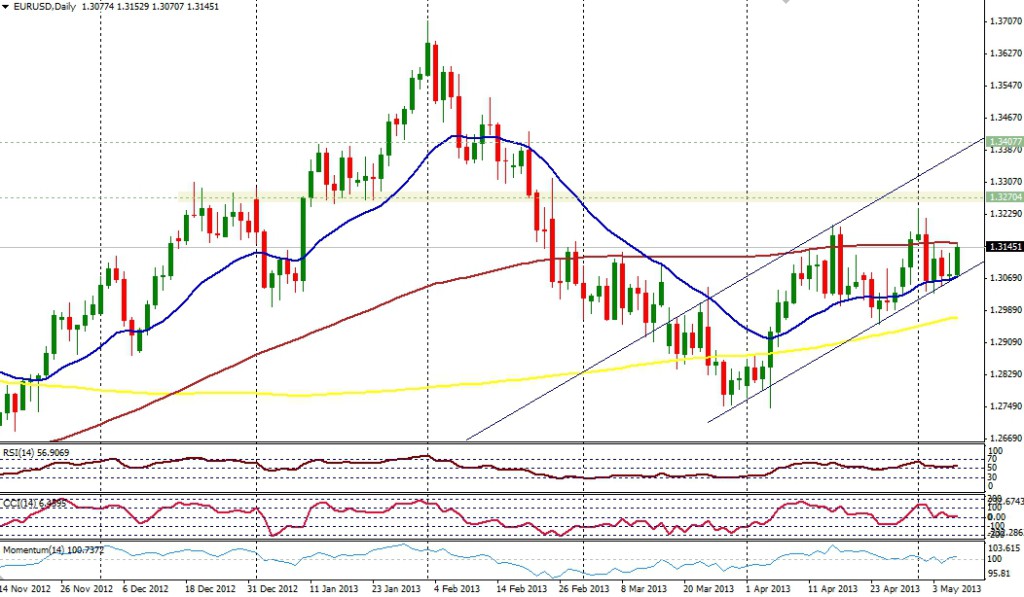Click the 1.37070 price on the scale
The width and height of the screenshot is (1024, 597).
1003,20
